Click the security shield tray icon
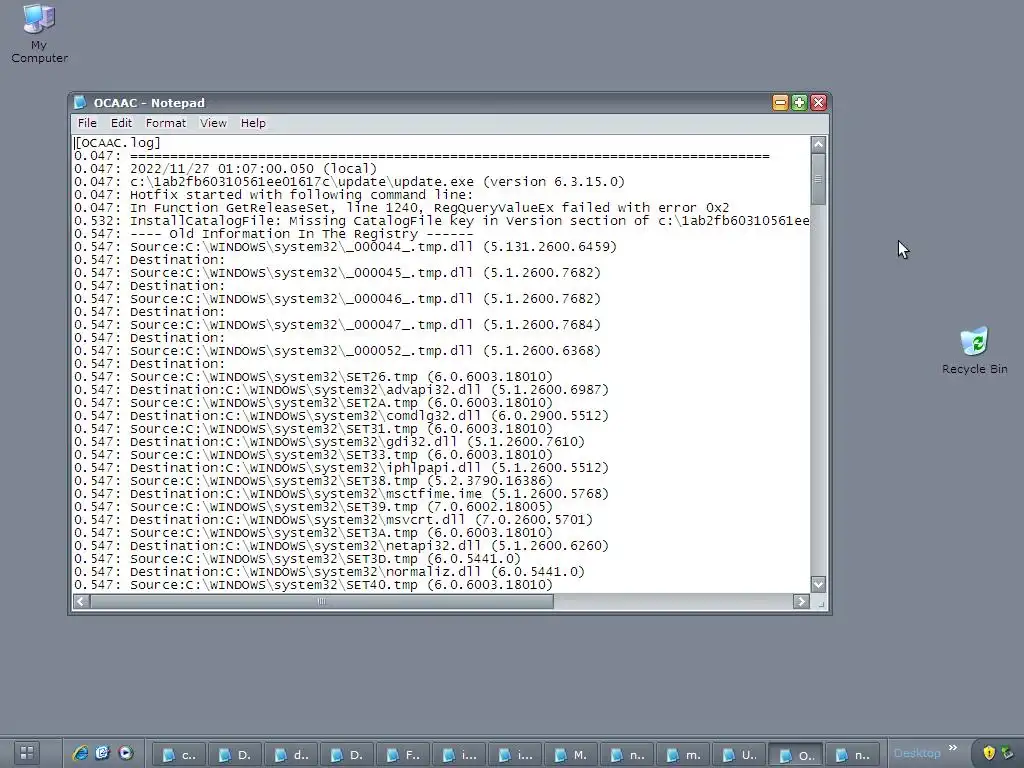The image size is (1024, 768). [989, 753]
